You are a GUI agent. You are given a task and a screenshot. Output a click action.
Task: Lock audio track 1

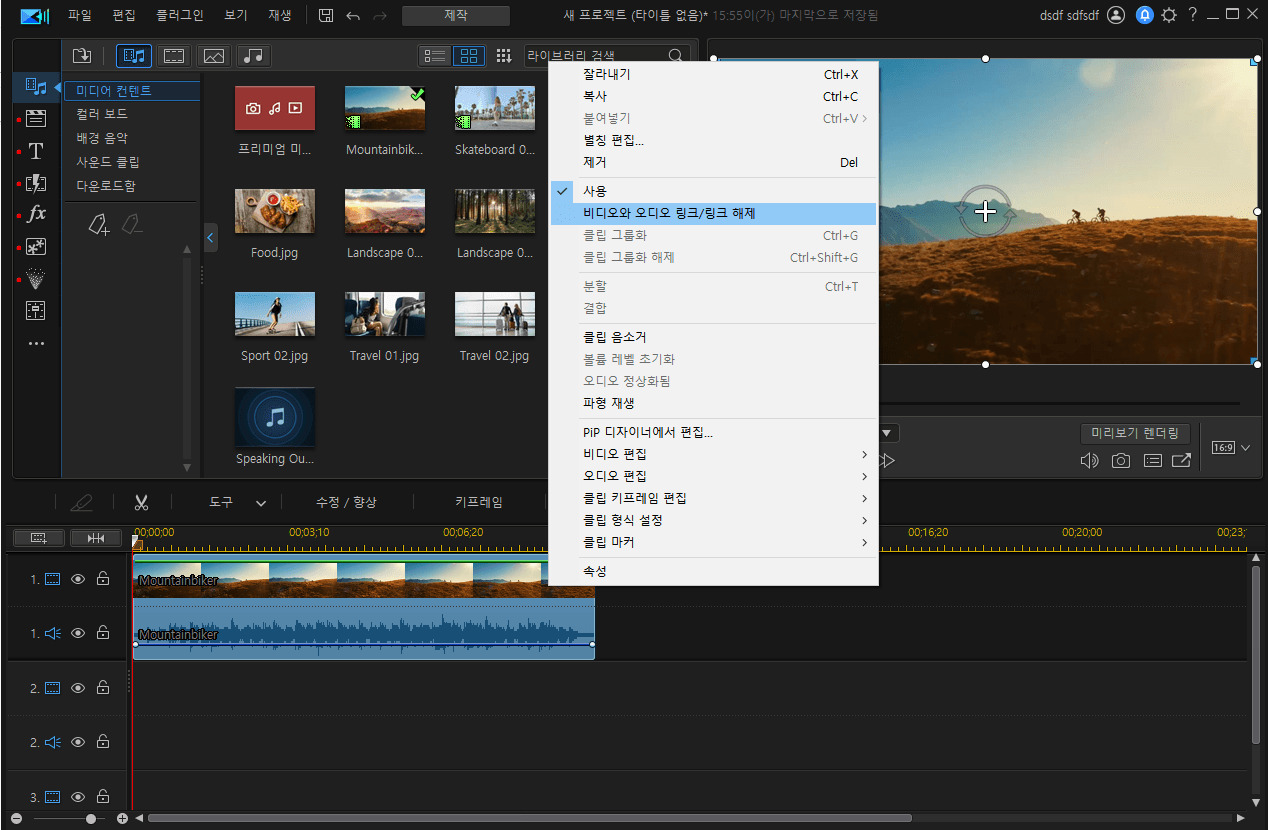click(103, 633)
